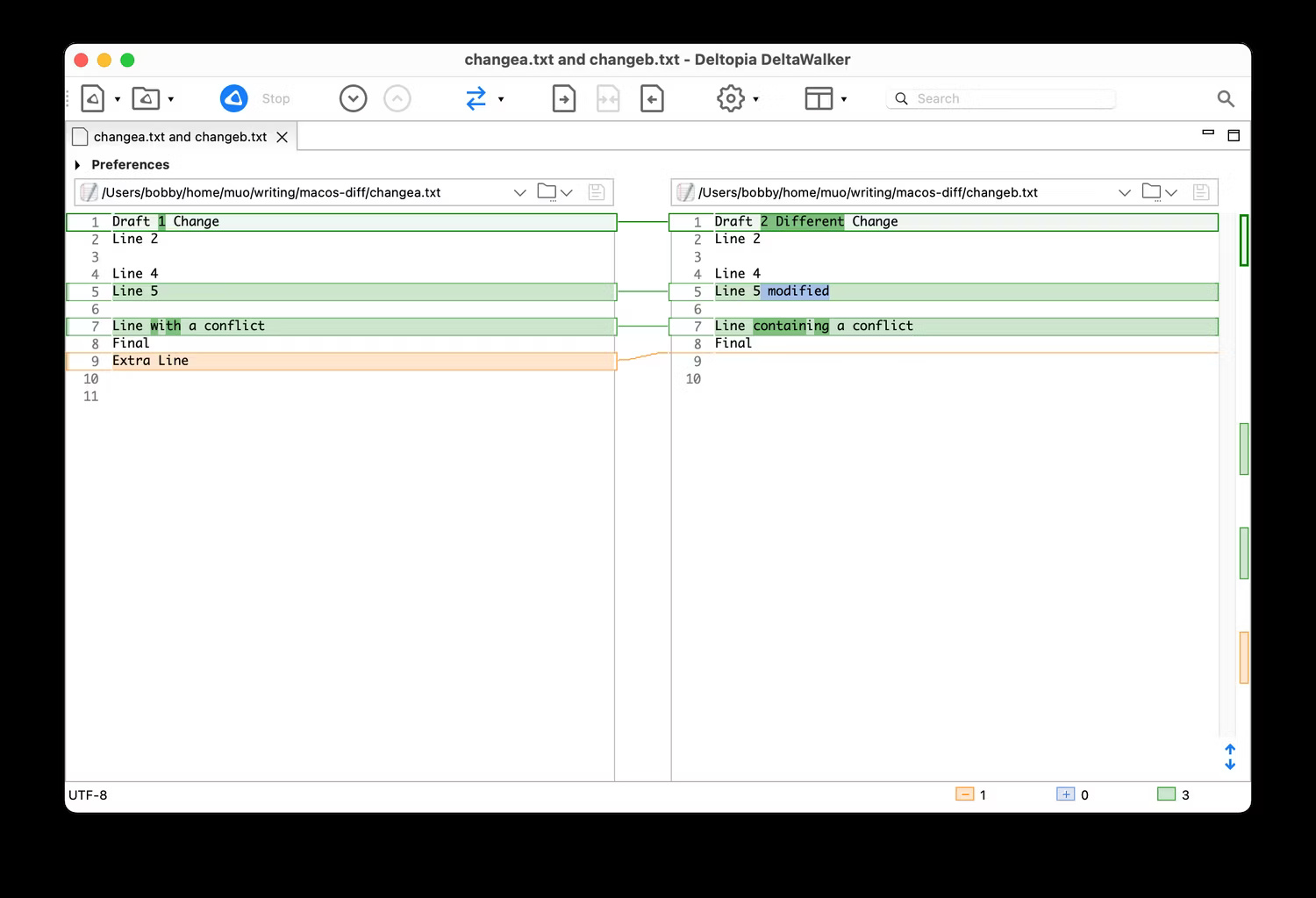This screenshot has width=1316, height=898.
Task: Activate the search magnifier icon
Action: point(1226,98)
